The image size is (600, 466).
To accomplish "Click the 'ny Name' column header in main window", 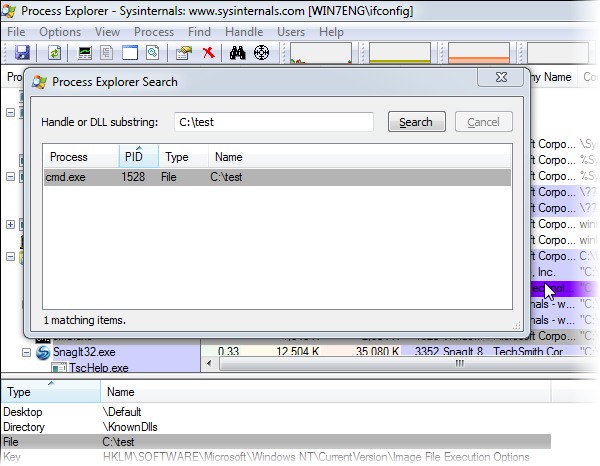I will (553, 77).
